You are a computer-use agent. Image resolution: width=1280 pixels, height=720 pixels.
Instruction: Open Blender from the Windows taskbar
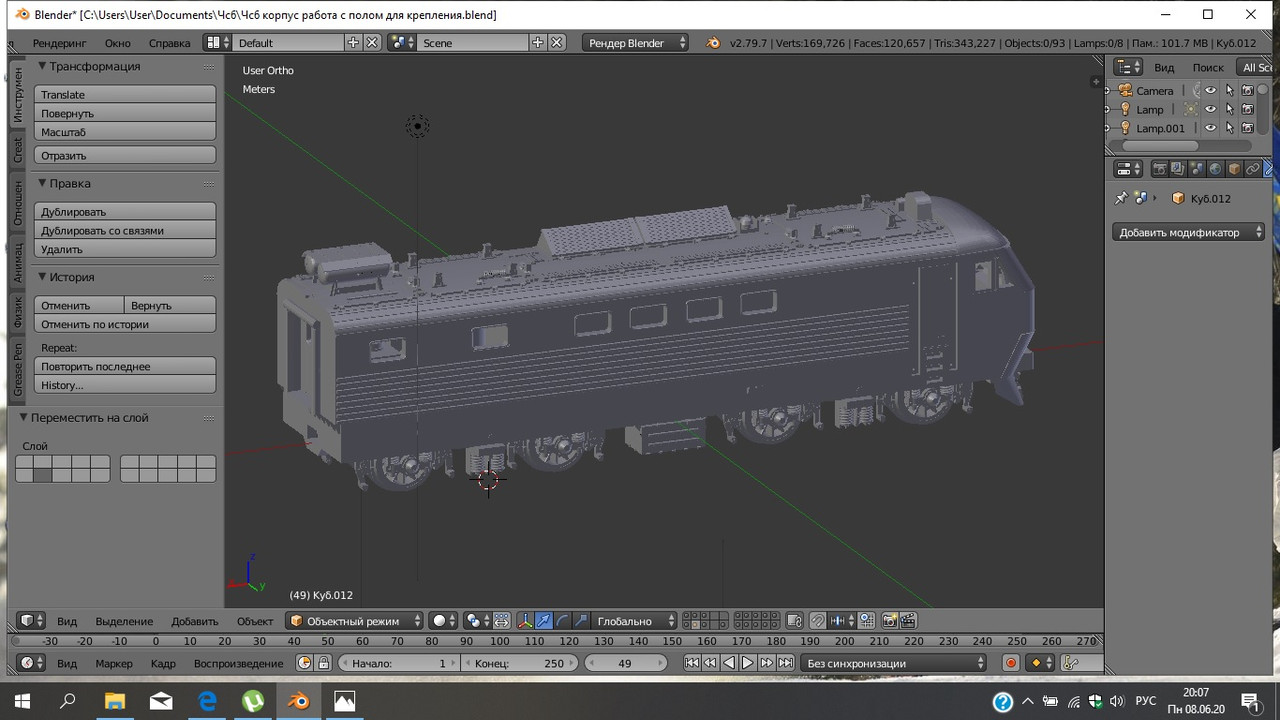pyautogui.click(x=298, y=701)
